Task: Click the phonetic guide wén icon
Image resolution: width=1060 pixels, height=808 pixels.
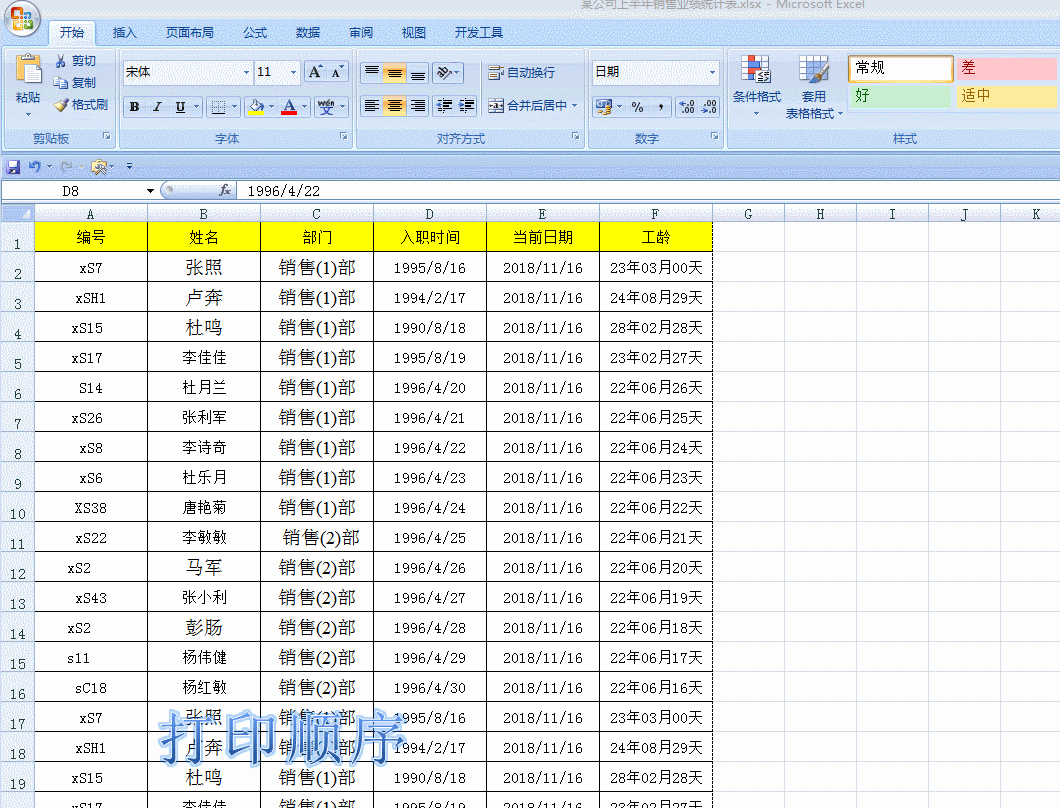Action: tap(326, 107)
